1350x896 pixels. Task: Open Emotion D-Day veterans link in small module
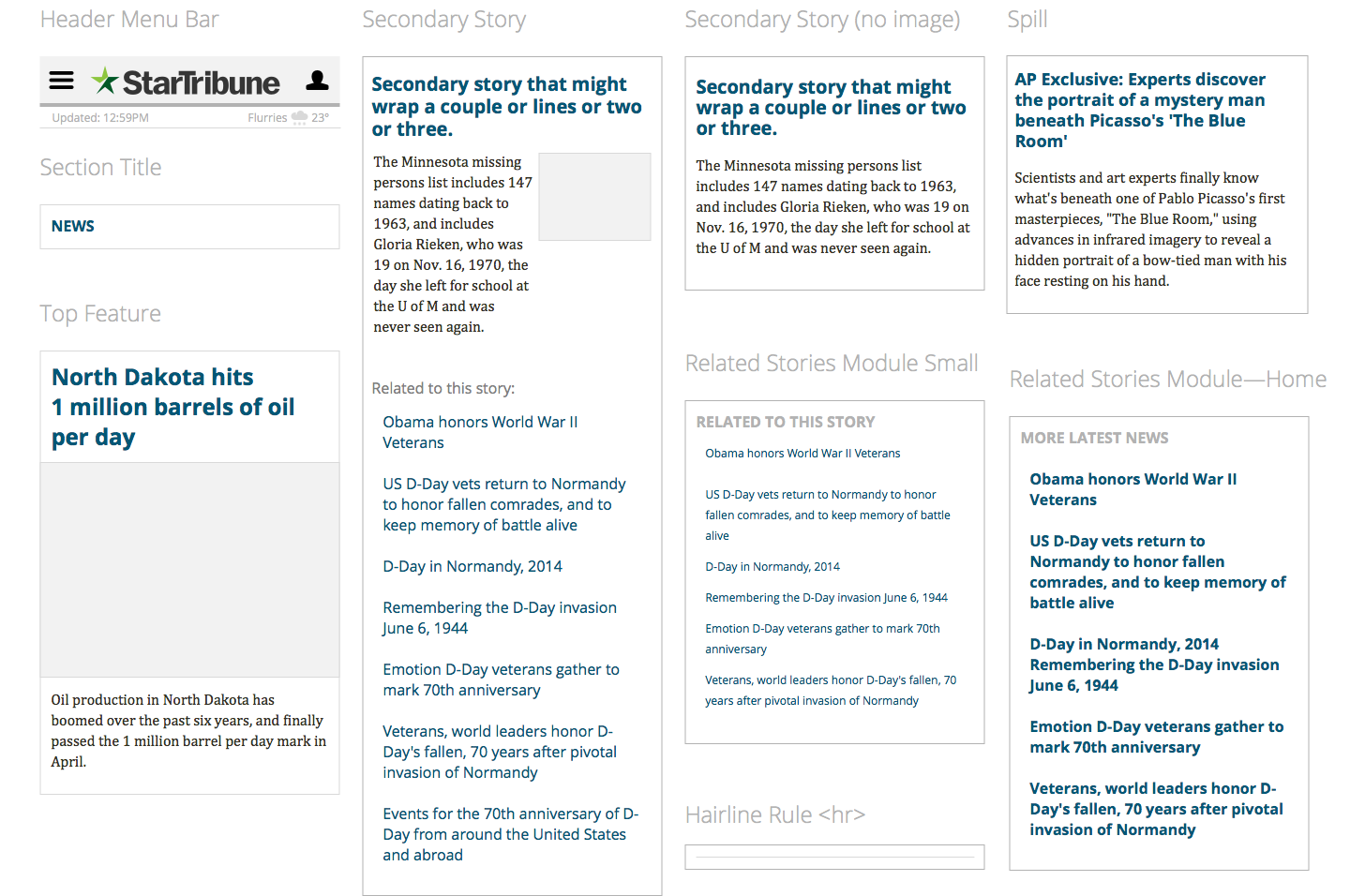tap(822, 639)
